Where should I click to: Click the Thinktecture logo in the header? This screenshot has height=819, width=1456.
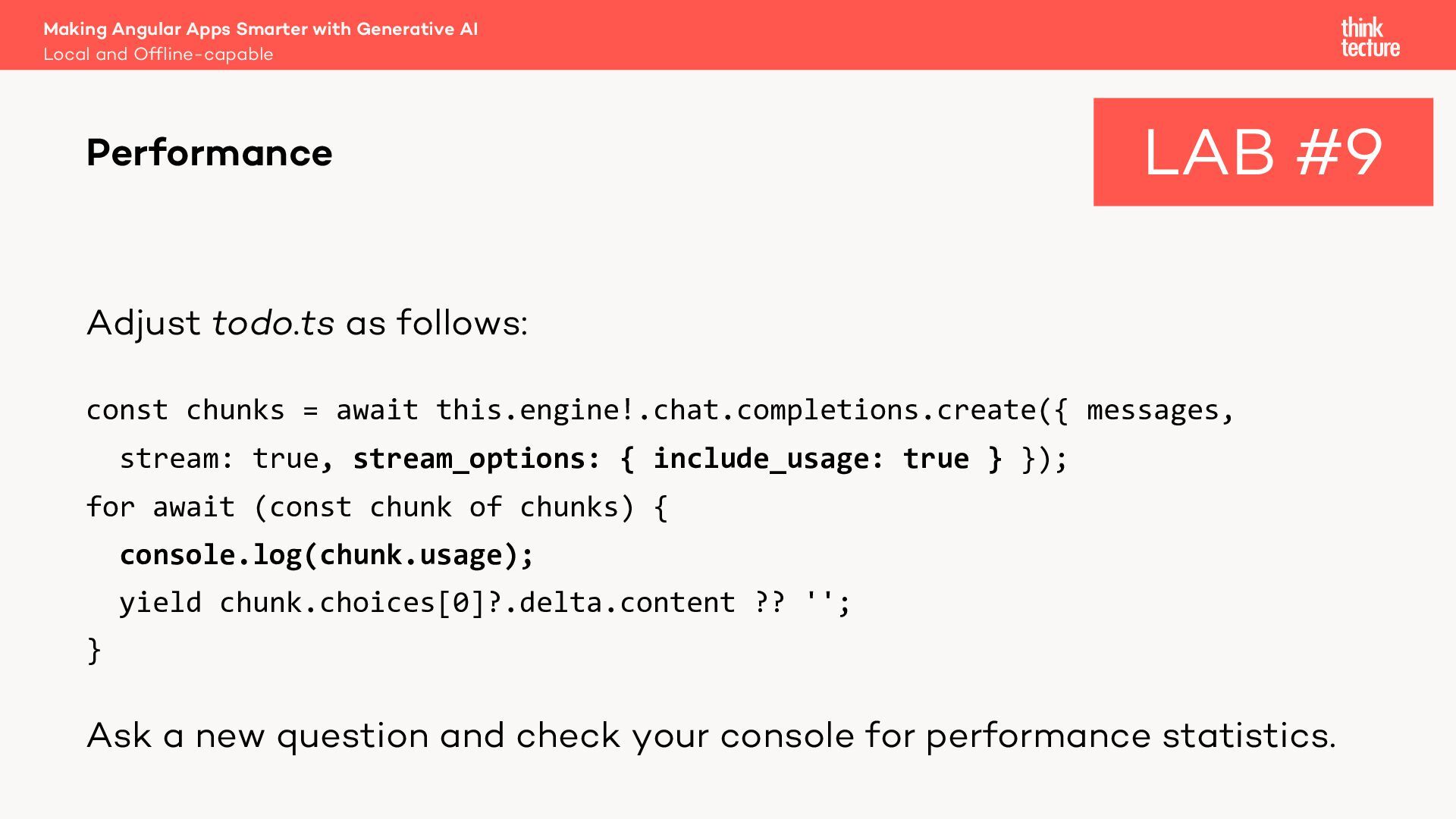(x=1370, y=37)
